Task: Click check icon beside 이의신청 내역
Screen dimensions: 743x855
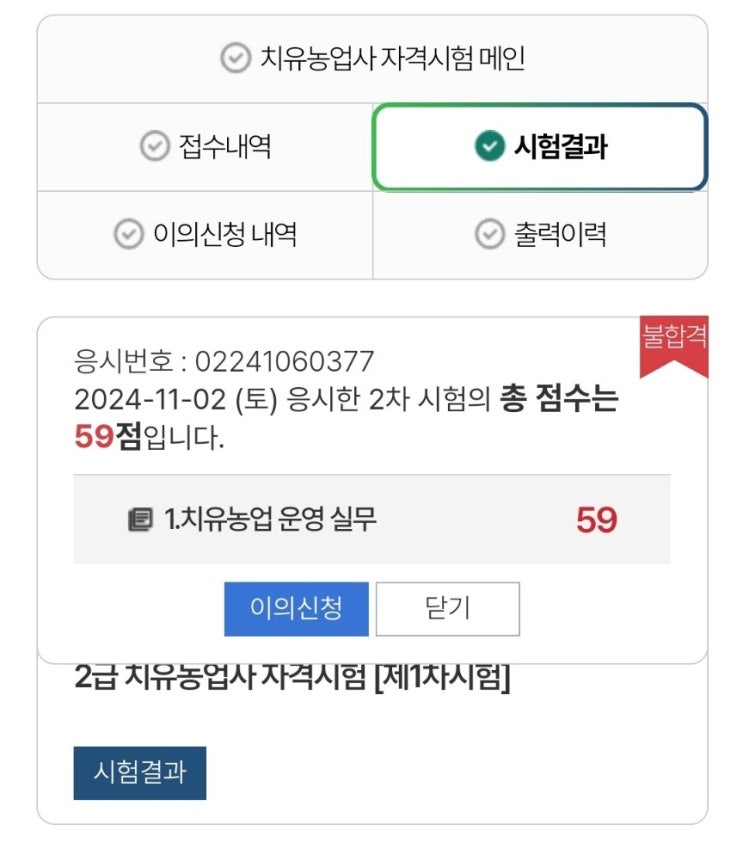Action: click(x=127, y=234)
